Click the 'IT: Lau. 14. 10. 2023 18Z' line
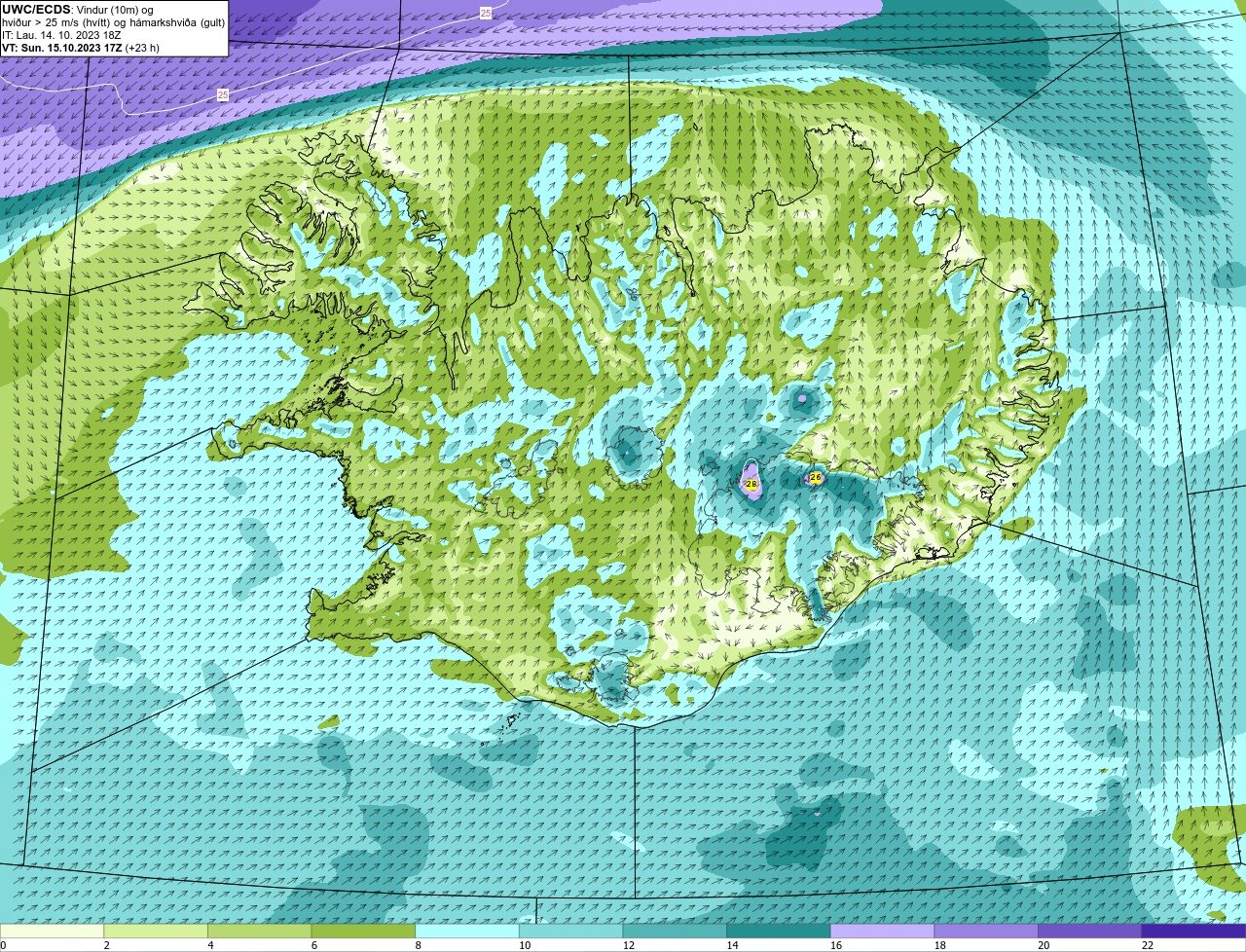 (x=62, y=35)
